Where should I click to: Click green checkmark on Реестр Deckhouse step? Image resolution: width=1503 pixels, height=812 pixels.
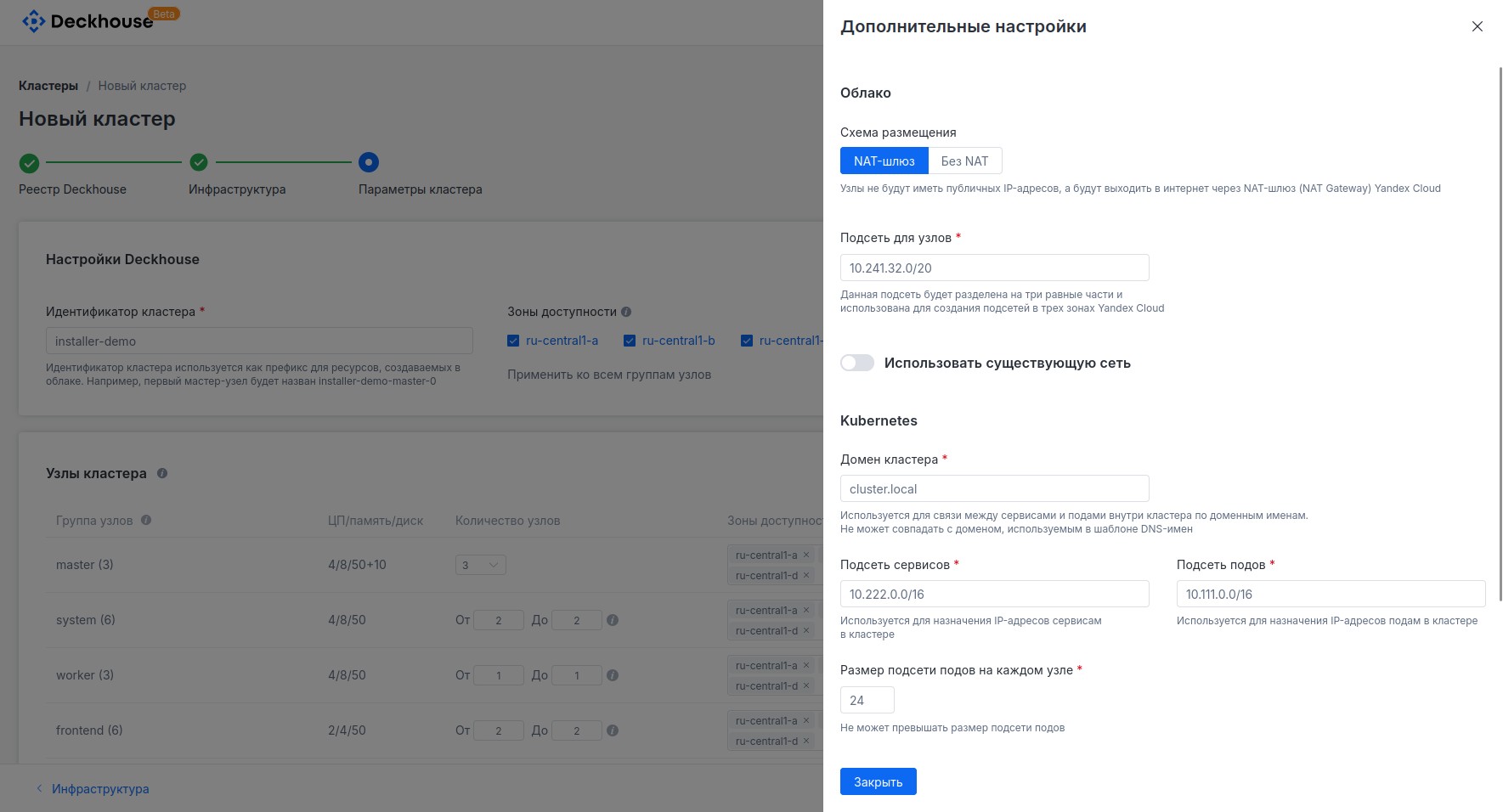[x=28, y=161]
